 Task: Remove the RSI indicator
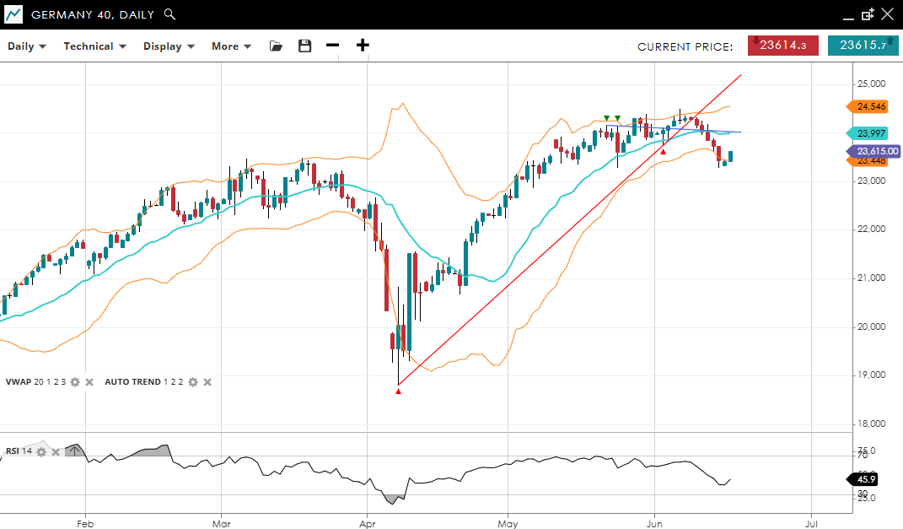57,451
